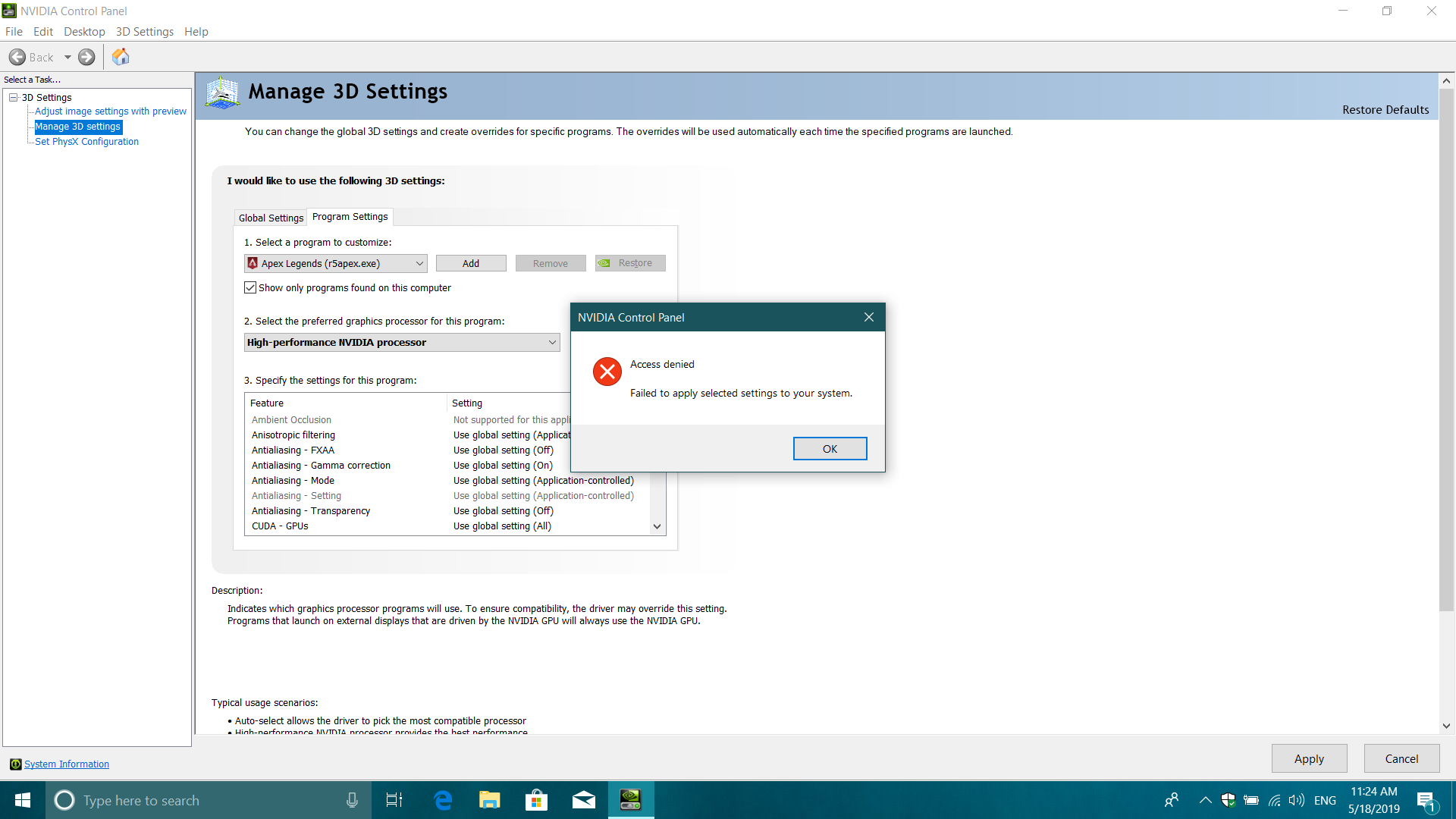
Task: Launch Microsoft Edge from taskbar
Action: coord(443,800)
